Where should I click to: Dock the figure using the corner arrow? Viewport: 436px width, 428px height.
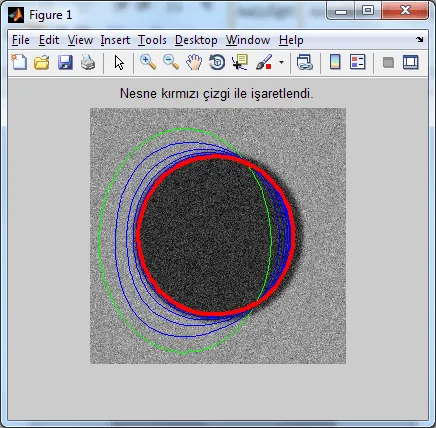(x=420, y=40)
